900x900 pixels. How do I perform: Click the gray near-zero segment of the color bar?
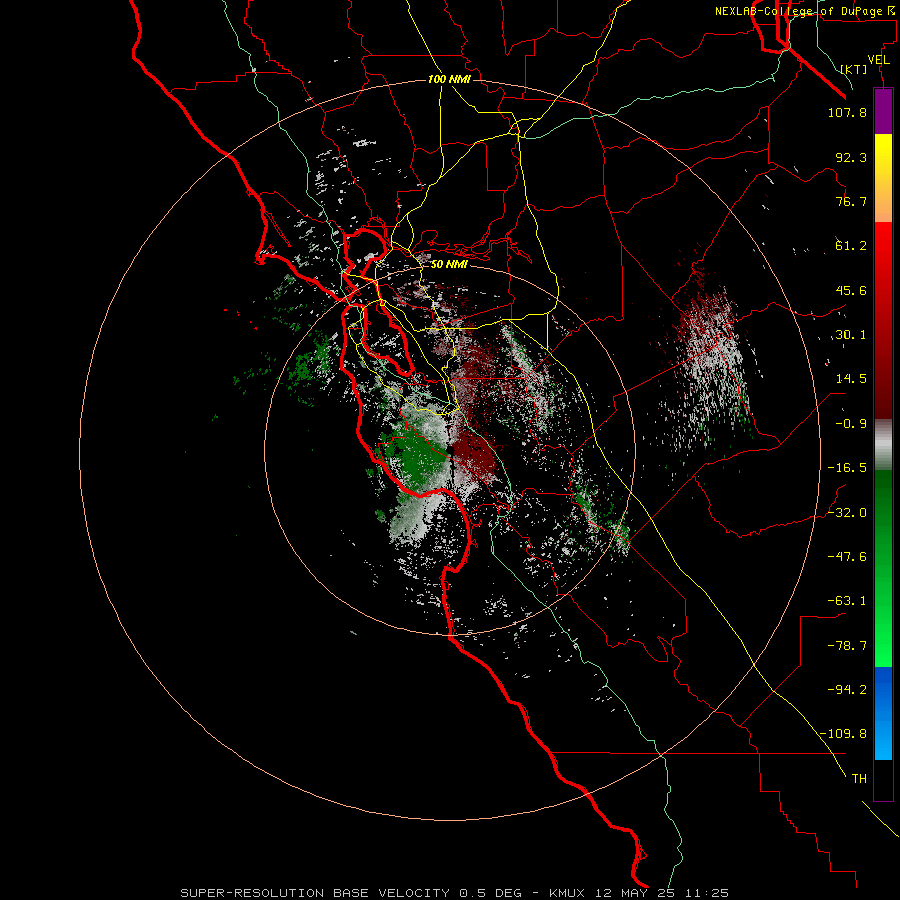coord(883,445)
